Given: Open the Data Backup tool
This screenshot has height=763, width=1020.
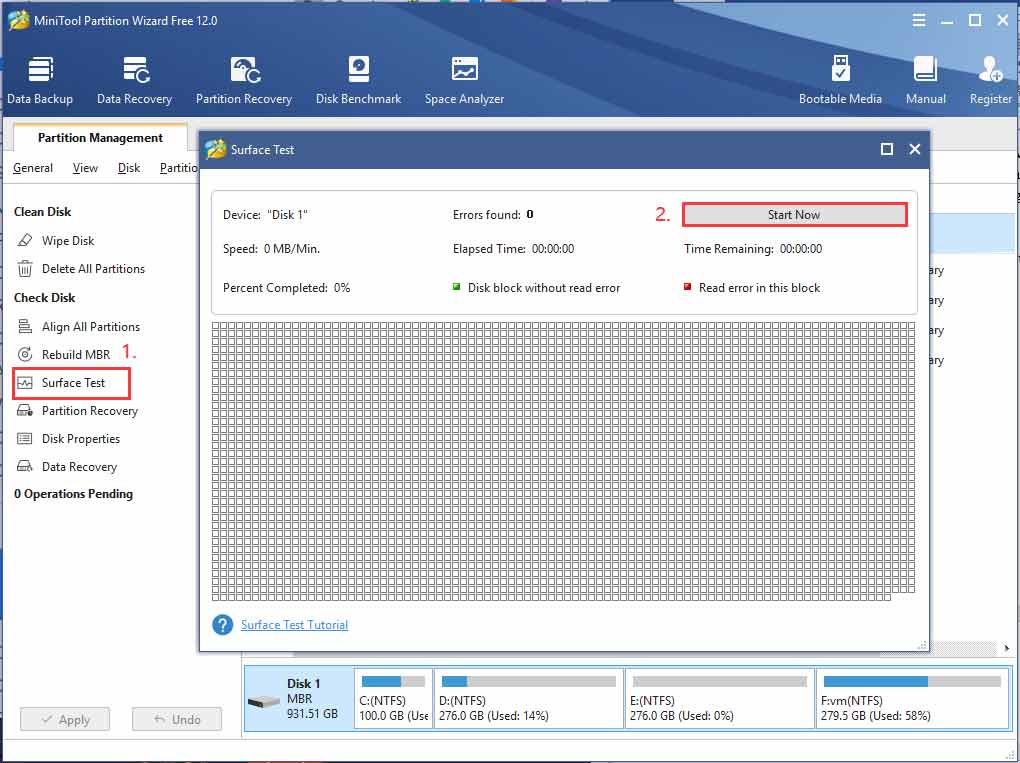Looking at the screenshot, I should point(40,80).
